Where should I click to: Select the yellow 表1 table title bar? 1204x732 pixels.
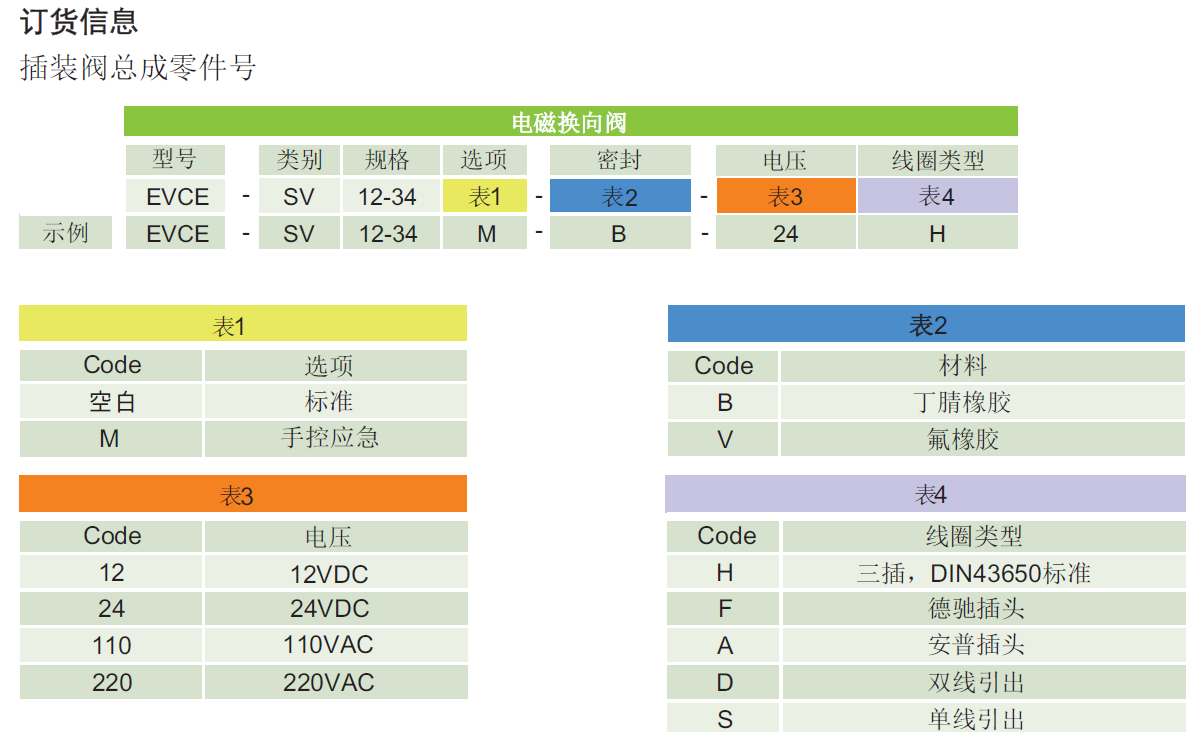[x=242, y=326]
